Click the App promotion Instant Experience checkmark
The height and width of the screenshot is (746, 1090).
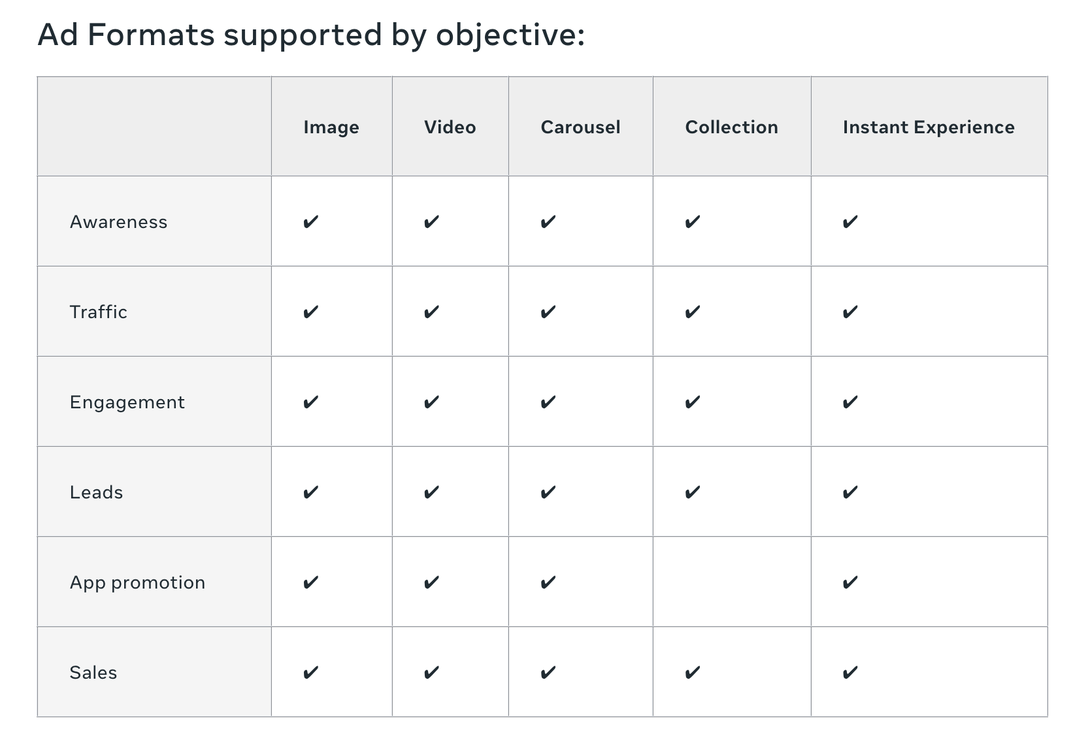click(850, 582)
